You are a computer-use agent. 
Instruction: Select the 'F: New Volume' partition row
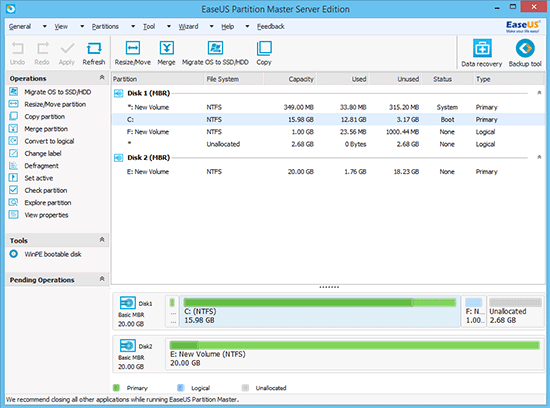tap(328, 132)
